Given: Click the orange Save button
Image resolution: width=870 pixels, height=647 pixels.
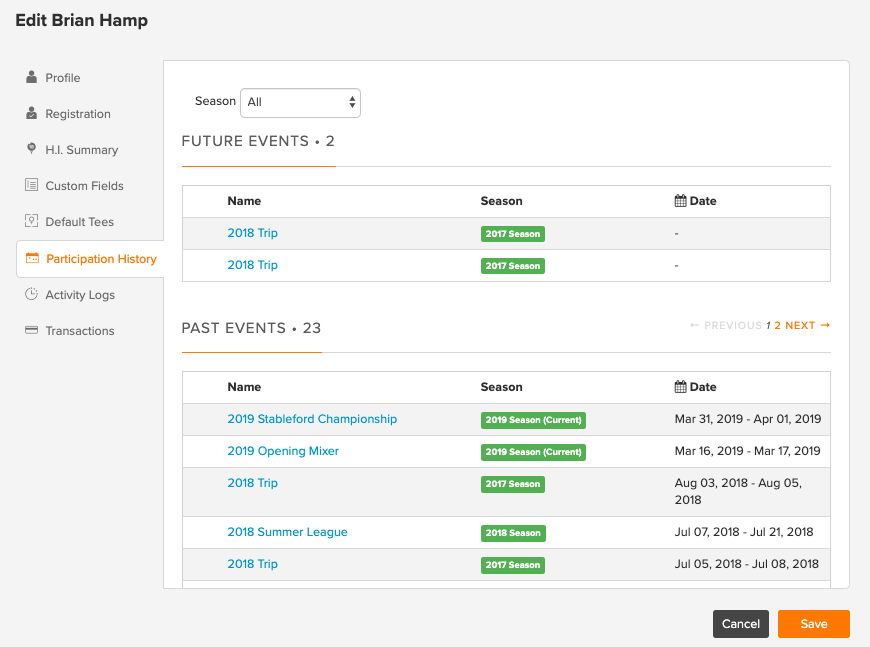Looking at the screenshot, I should click(813, 624).
